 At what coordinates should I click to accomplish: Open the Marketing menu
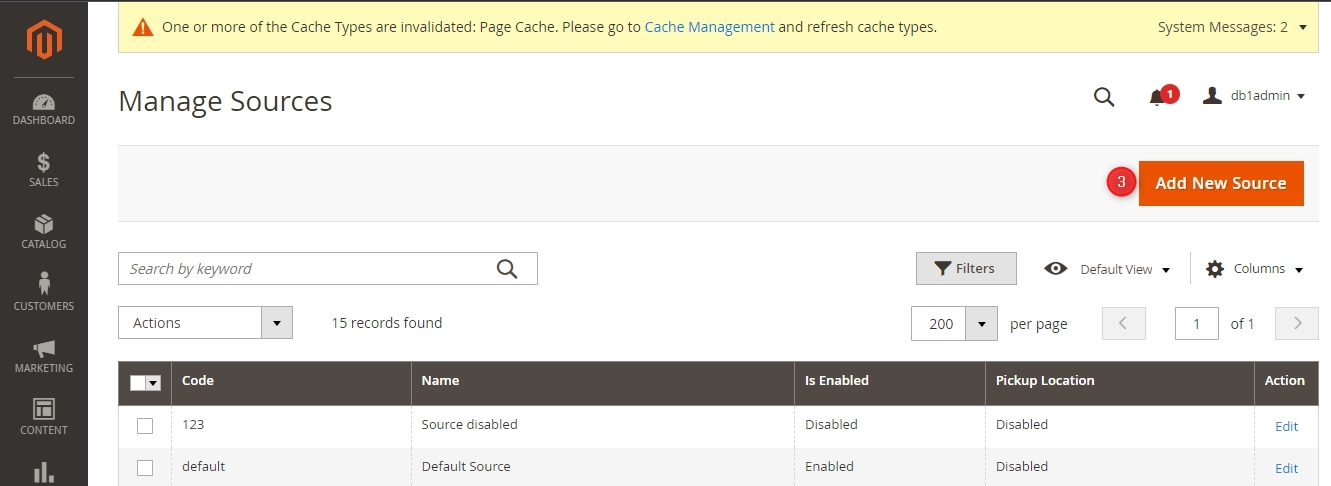click(x=44, y=357)
